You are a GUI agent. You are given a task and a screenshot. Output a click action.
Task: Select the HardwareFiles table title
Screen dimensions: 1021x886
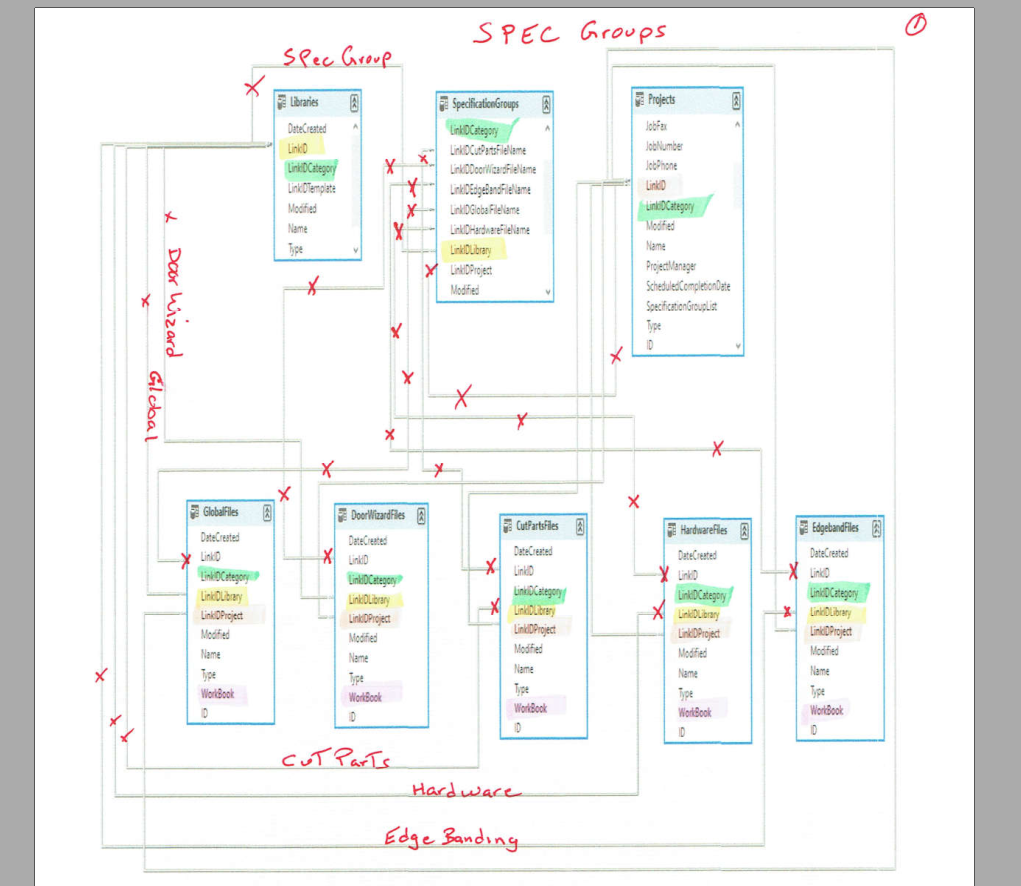(x=703, y=530)
